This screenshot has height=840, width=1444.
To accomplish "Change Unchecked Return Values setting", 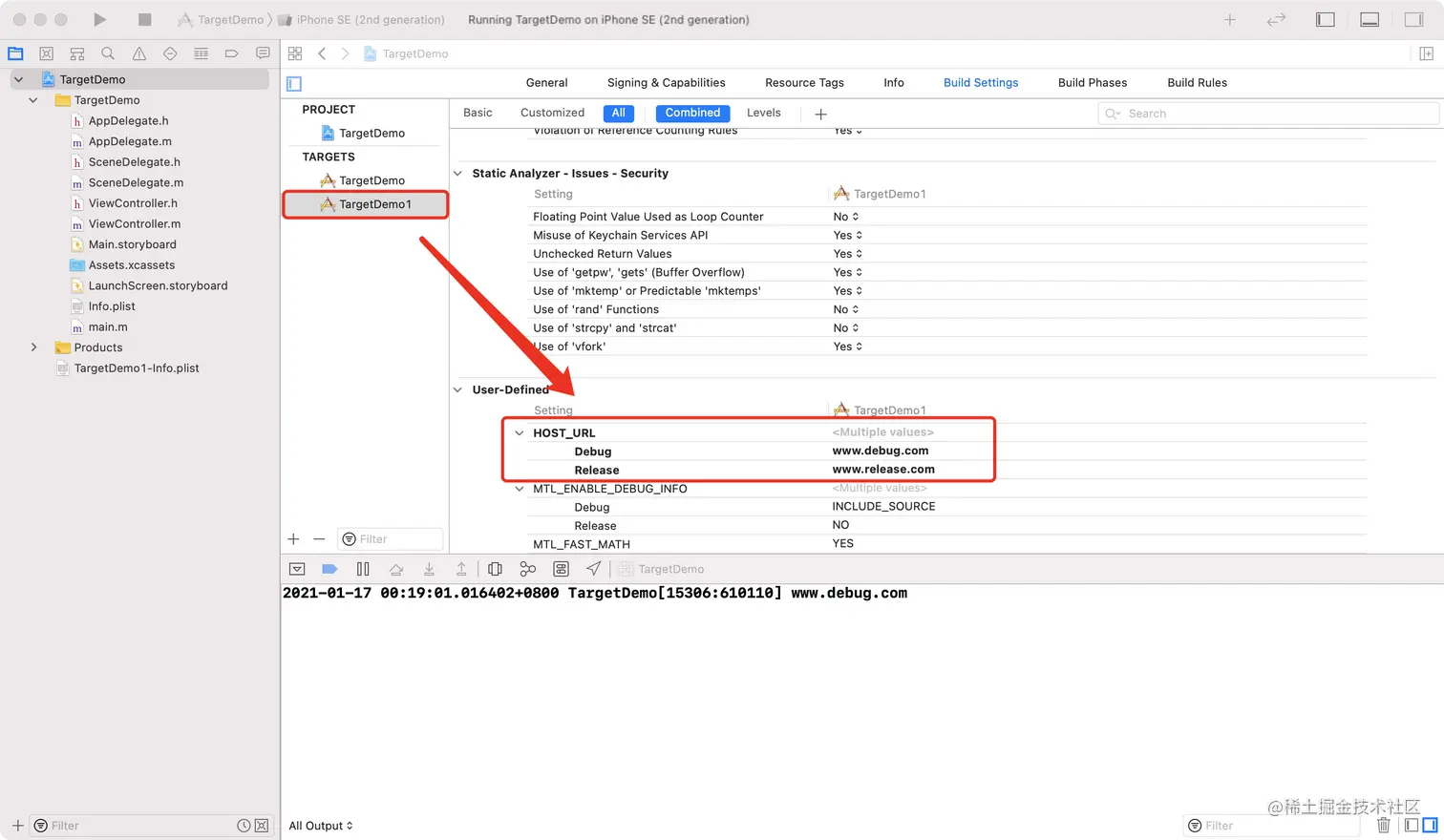I will point(848,254).
